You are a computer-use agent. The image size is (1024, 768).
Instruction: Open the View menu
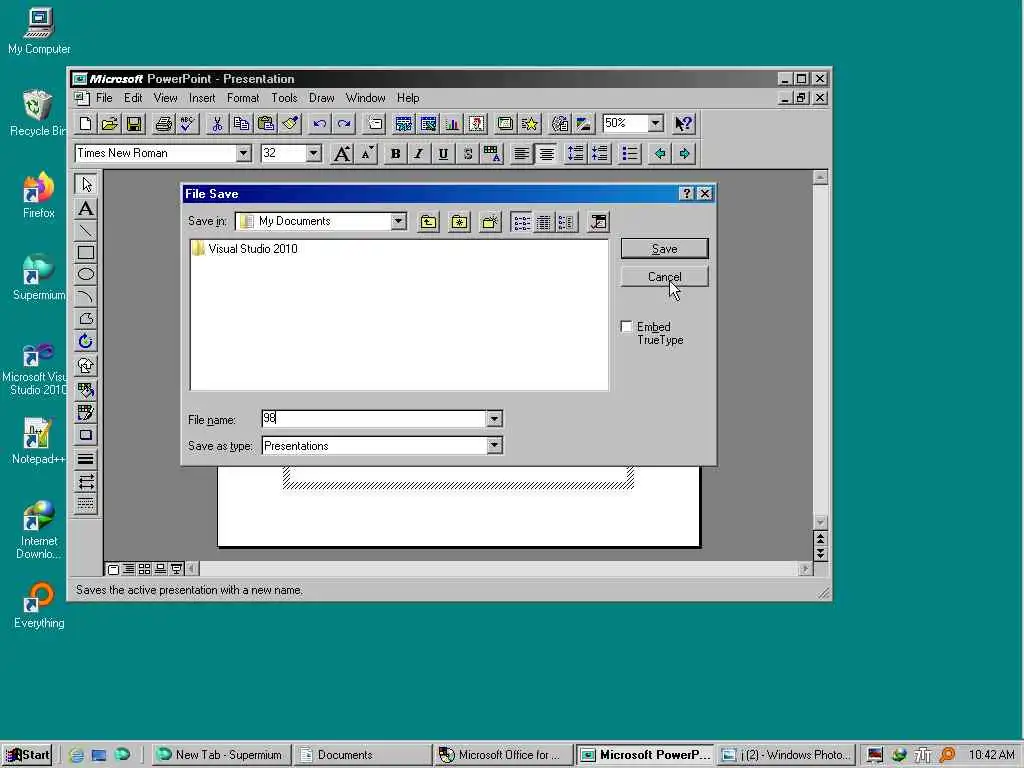click(x=165, y=98)
